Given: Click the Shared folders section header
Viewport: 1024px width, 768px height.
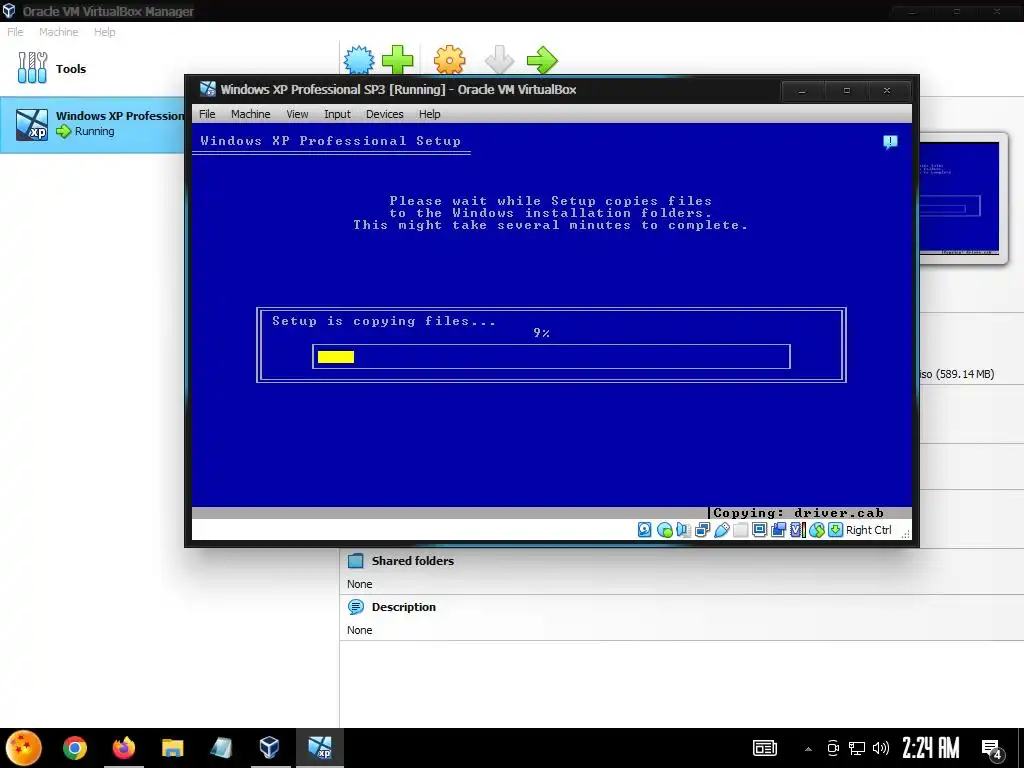Looking at the screenshot, I should pyautogui.click(x=413, y=560).
